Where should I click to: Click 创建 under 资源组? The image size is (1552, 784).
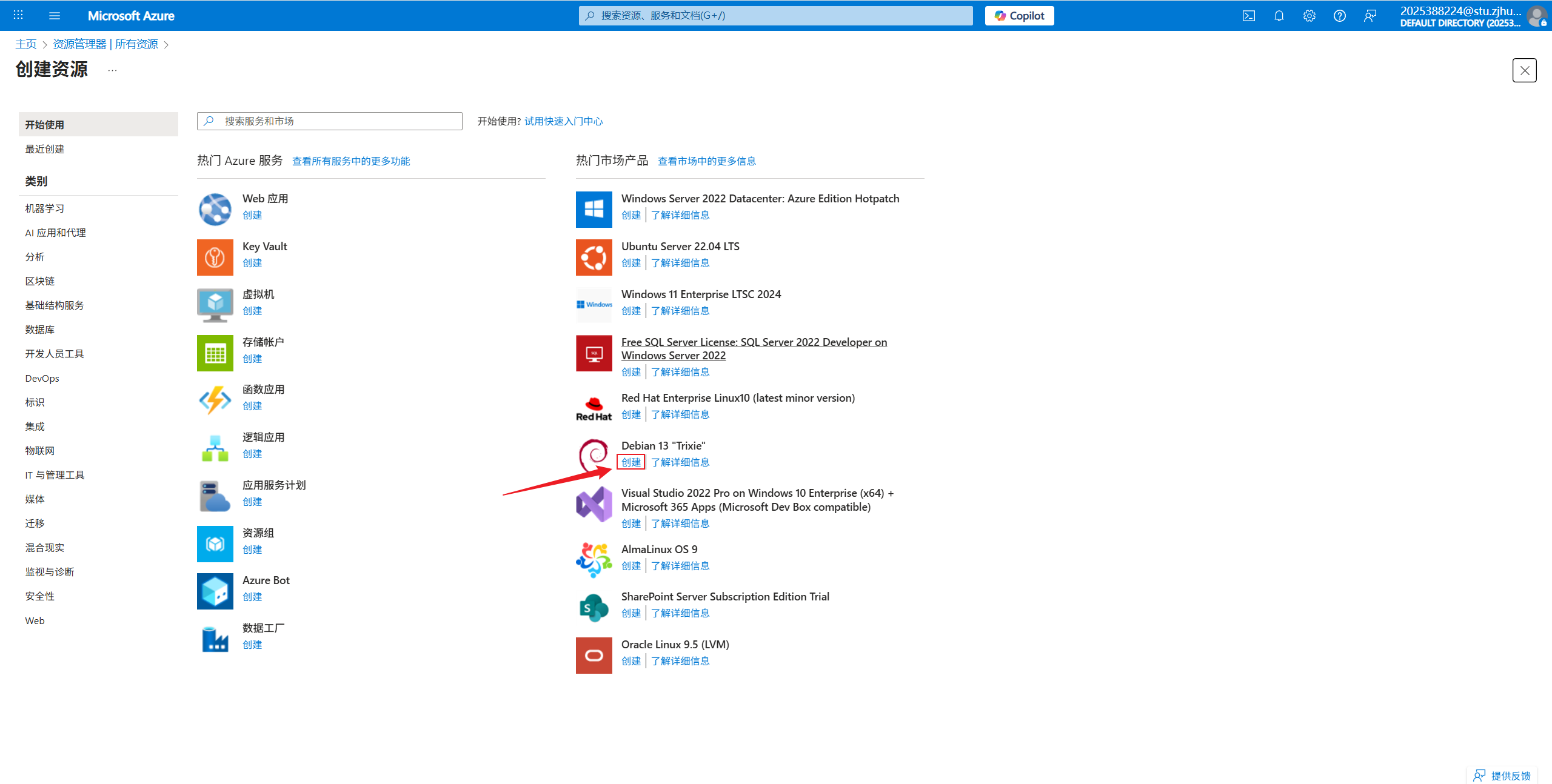[x=252, y=550]
